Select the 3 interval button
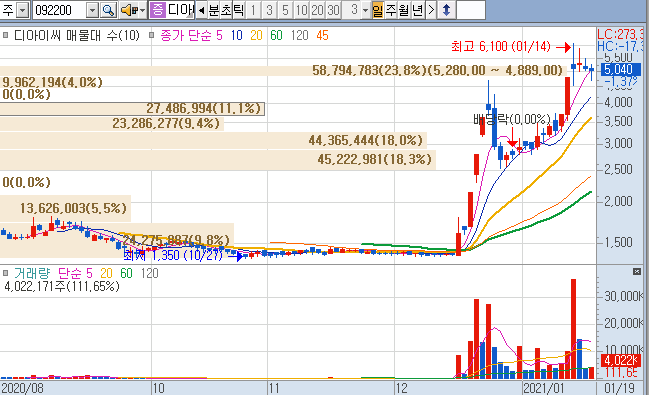This screenshot has width=649, height=395. point(269,10)
